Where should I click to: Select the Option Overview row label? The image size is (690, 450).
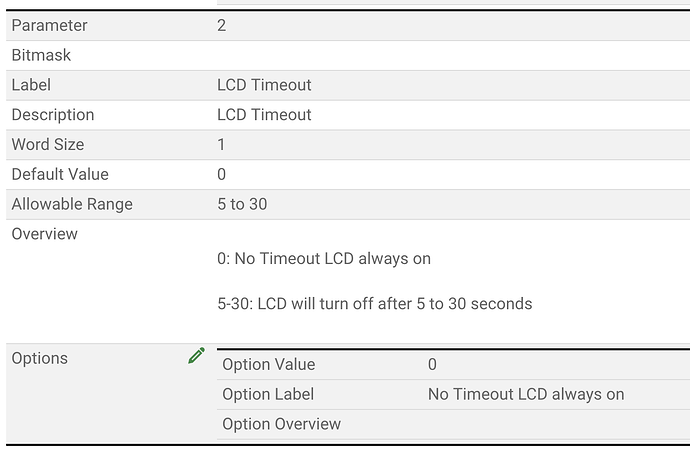coord(281,424)
